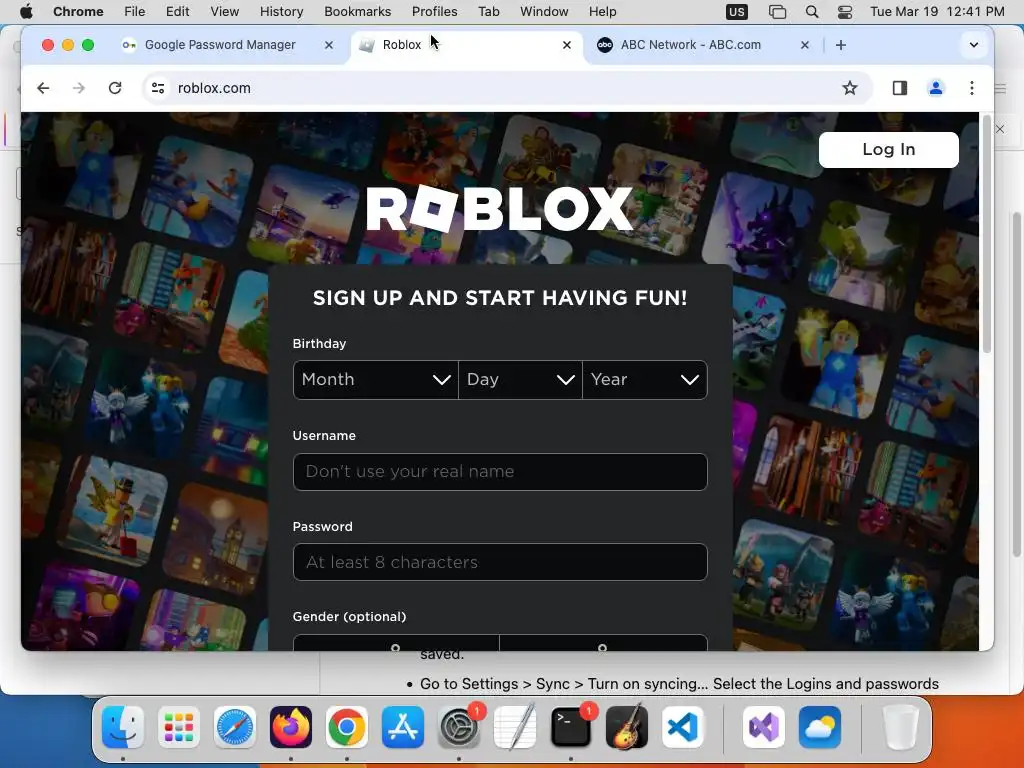Open System Settings from the Dock
Viewport: 1024px width, 768px height.
click(458, 727)
